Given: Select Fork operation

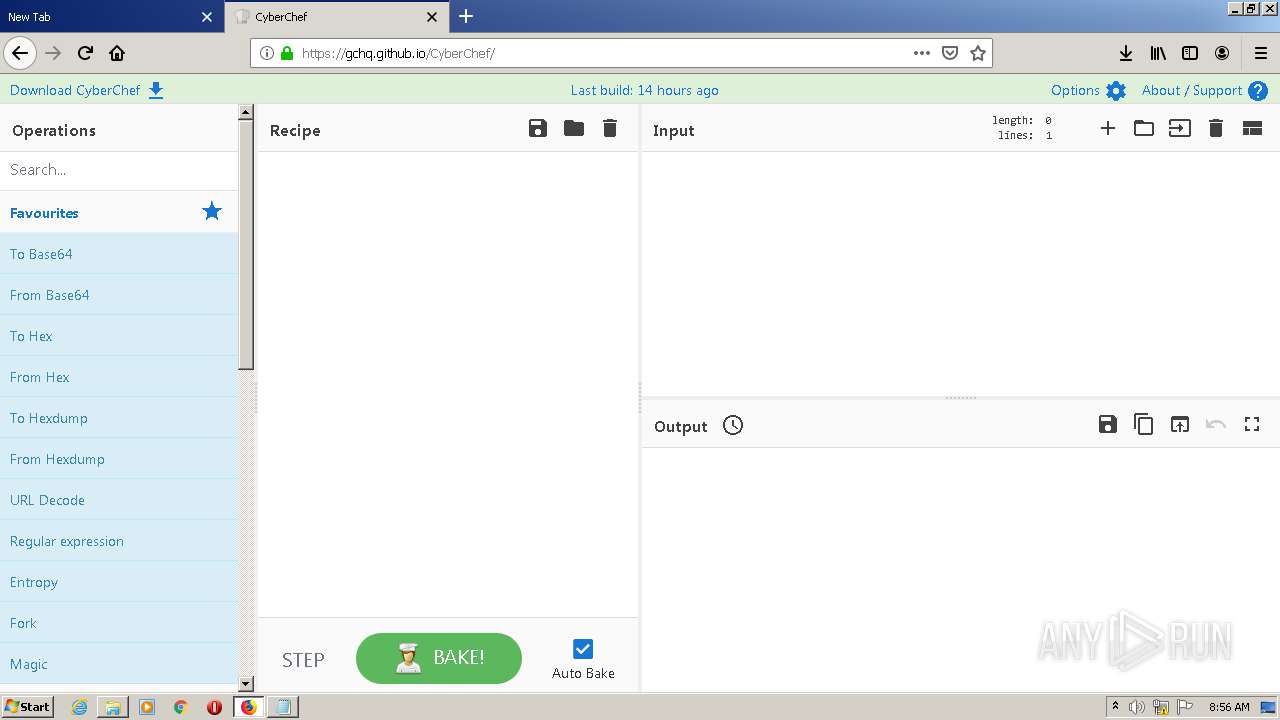Looking at the screenshot, I should point(119,623).
